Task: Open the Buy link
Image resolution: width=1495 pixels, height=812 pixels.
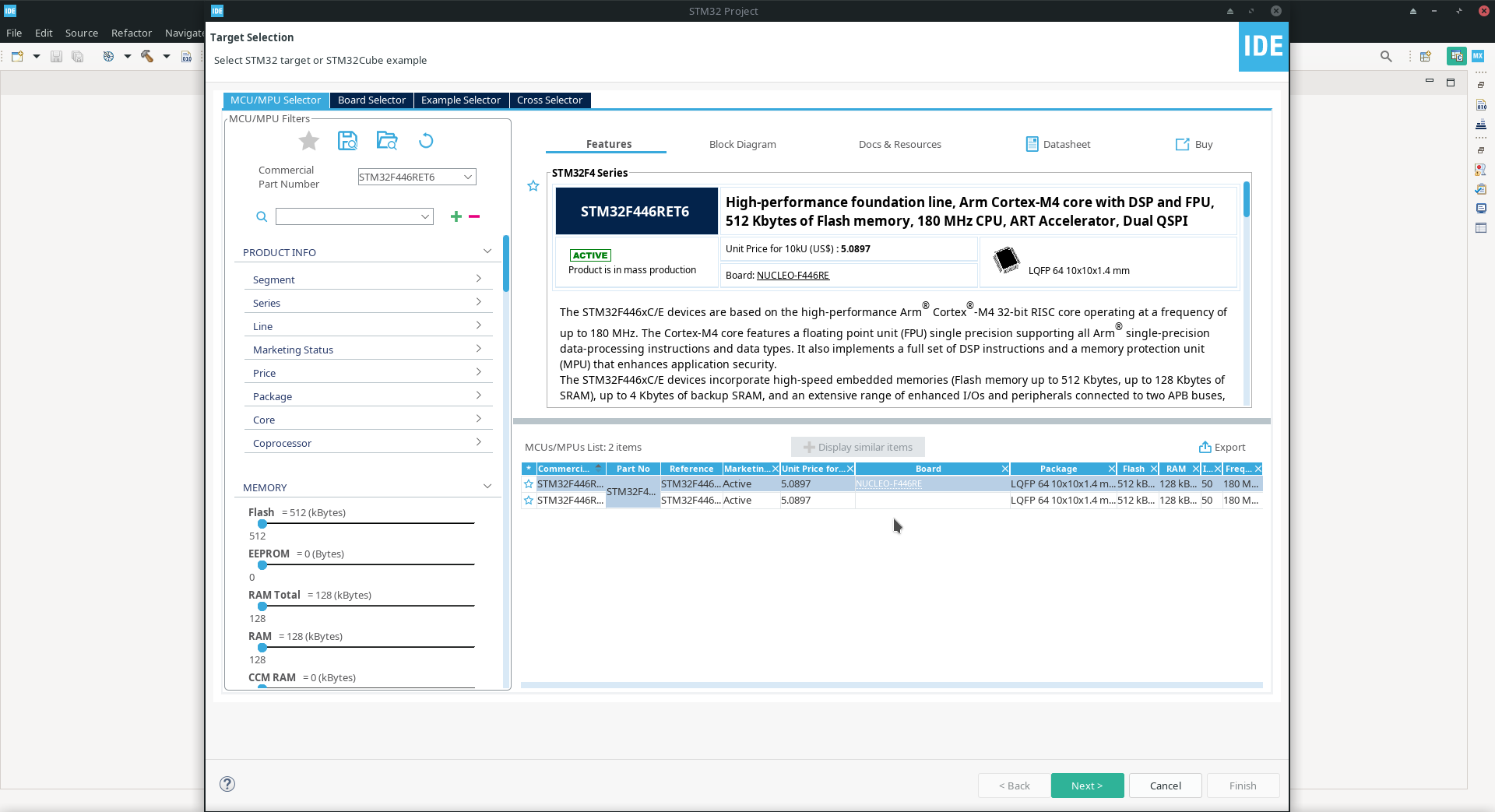Action: 1194,144
